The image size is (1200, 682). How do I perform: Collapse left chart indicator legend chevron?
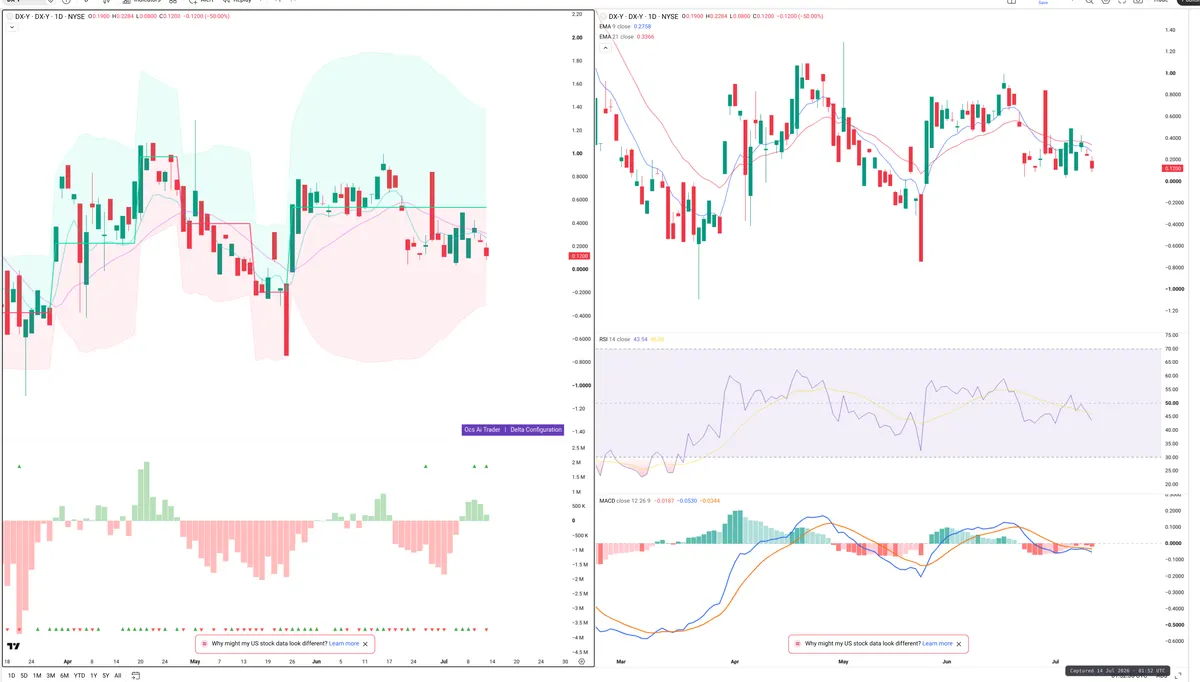[x=12, y=28]
